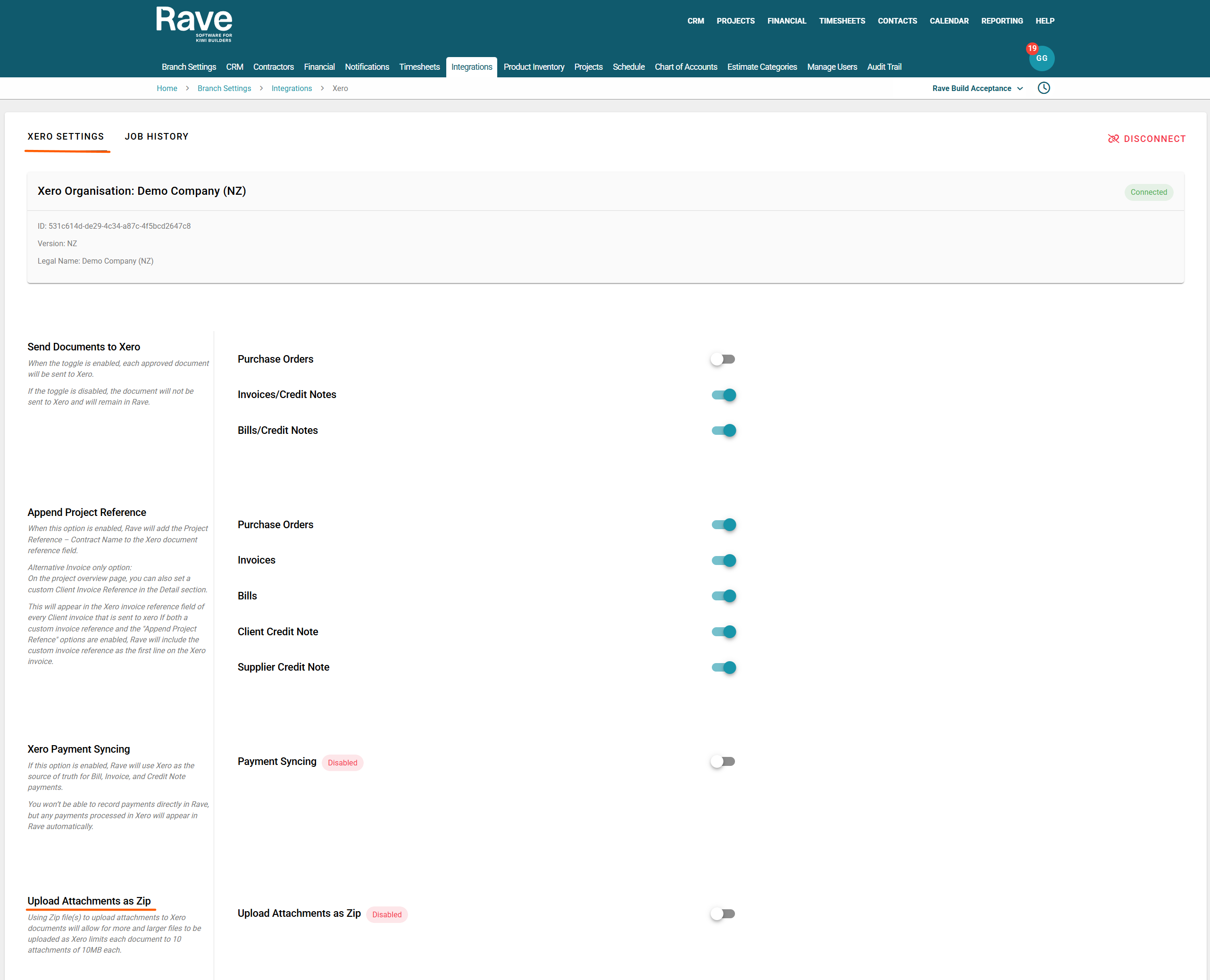Switch to the Job History tab

pyautogui.click(x=157, y=137)
